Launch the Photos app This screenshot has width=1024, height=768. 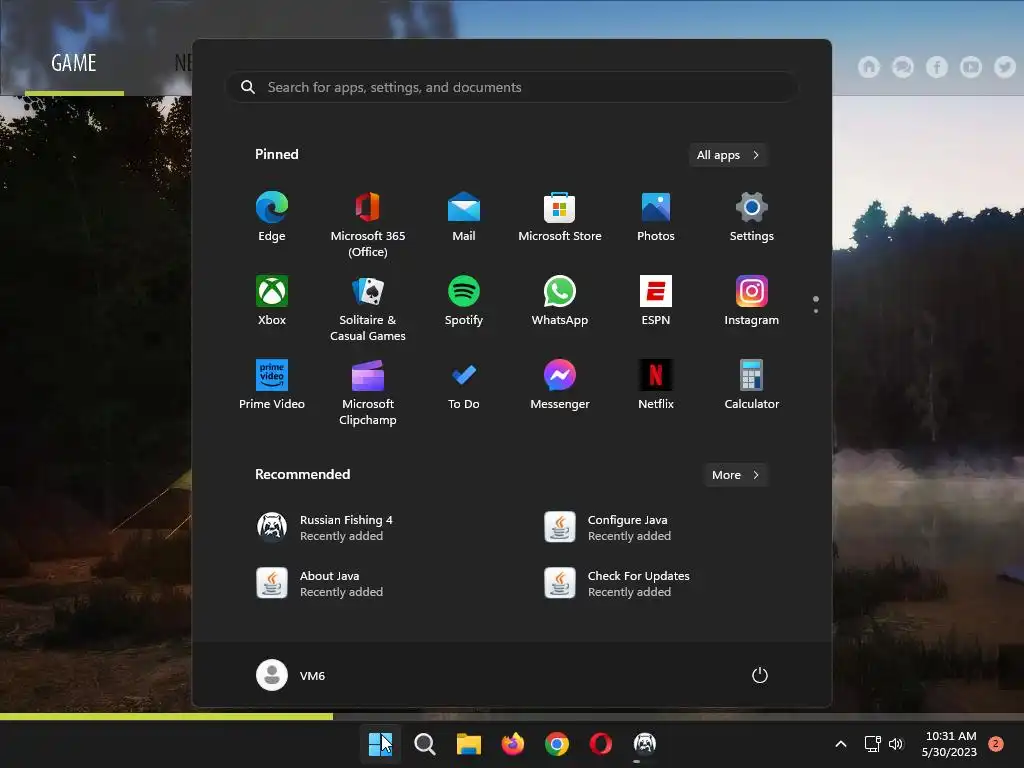656,217
